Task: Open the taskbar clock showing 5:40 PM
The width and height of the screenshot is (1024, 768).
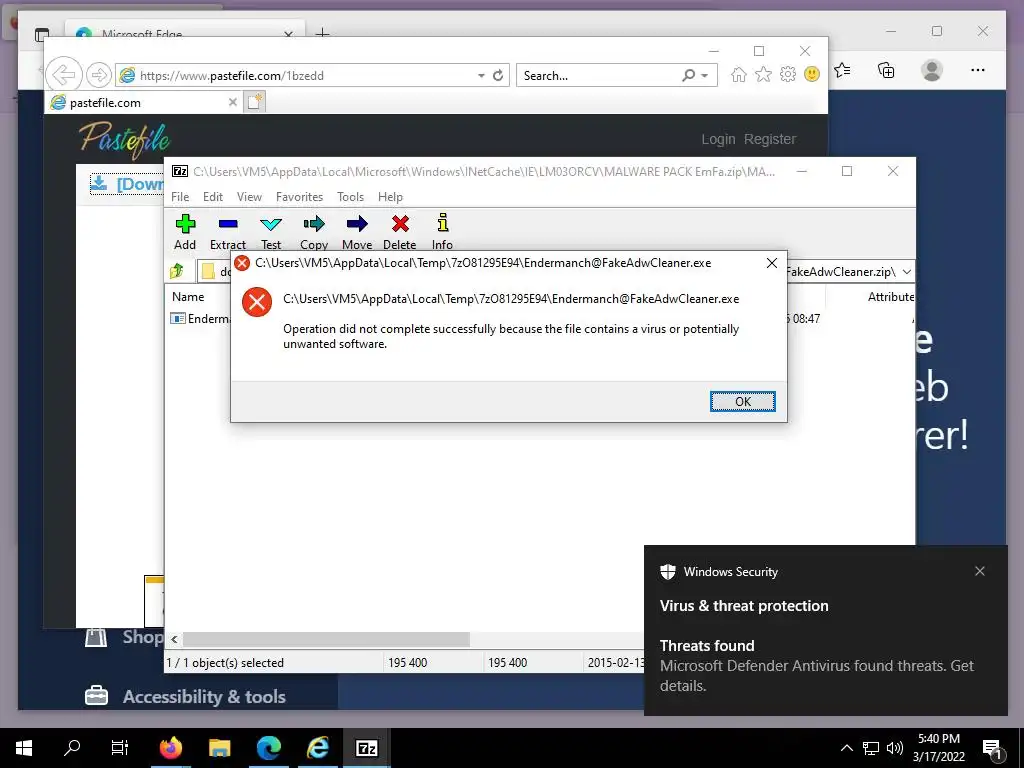Action: point(939,748)
